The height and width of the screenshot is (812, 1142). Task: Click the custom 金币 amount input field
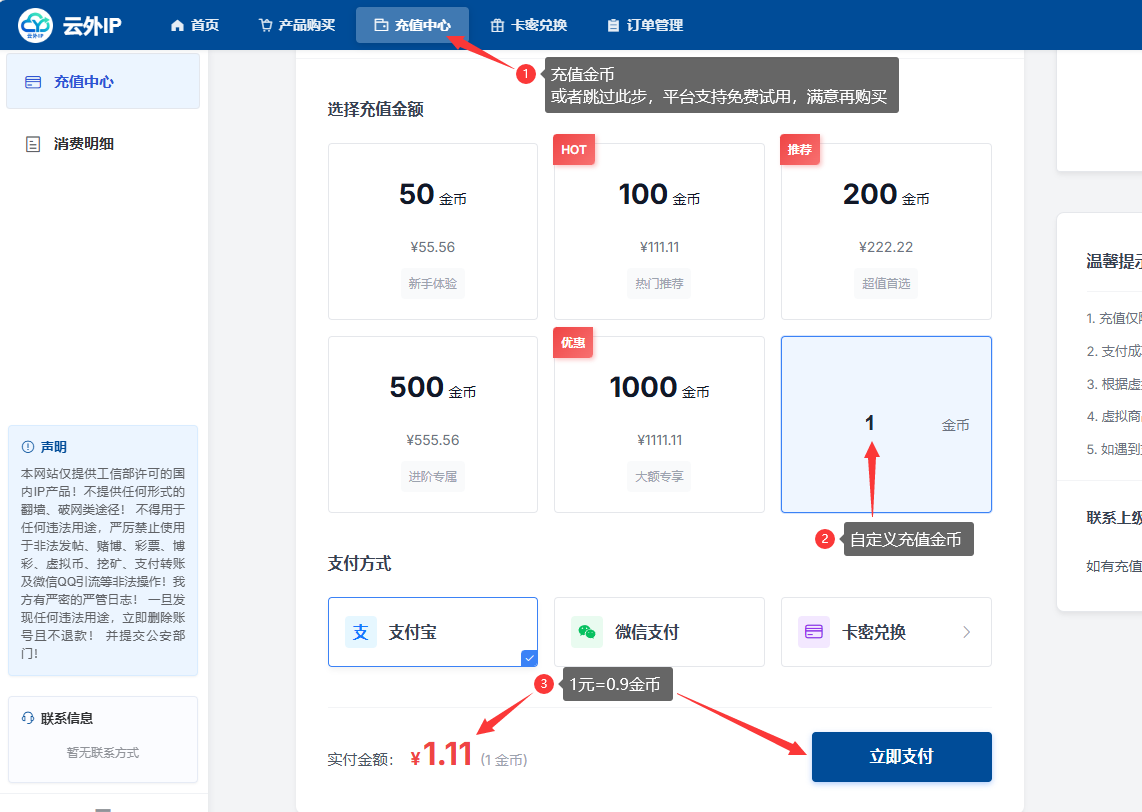click(x=870, y=424)
